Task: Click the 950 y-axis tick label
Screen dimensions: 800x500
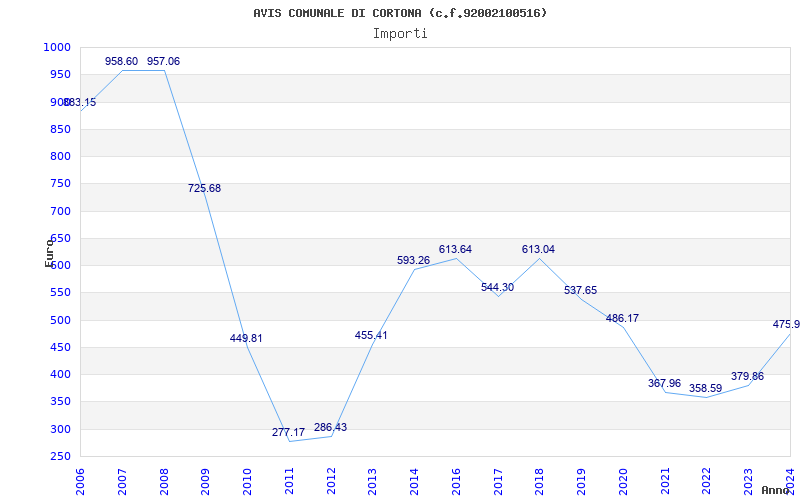Action: pyautogui.click(x=60, y=74)
